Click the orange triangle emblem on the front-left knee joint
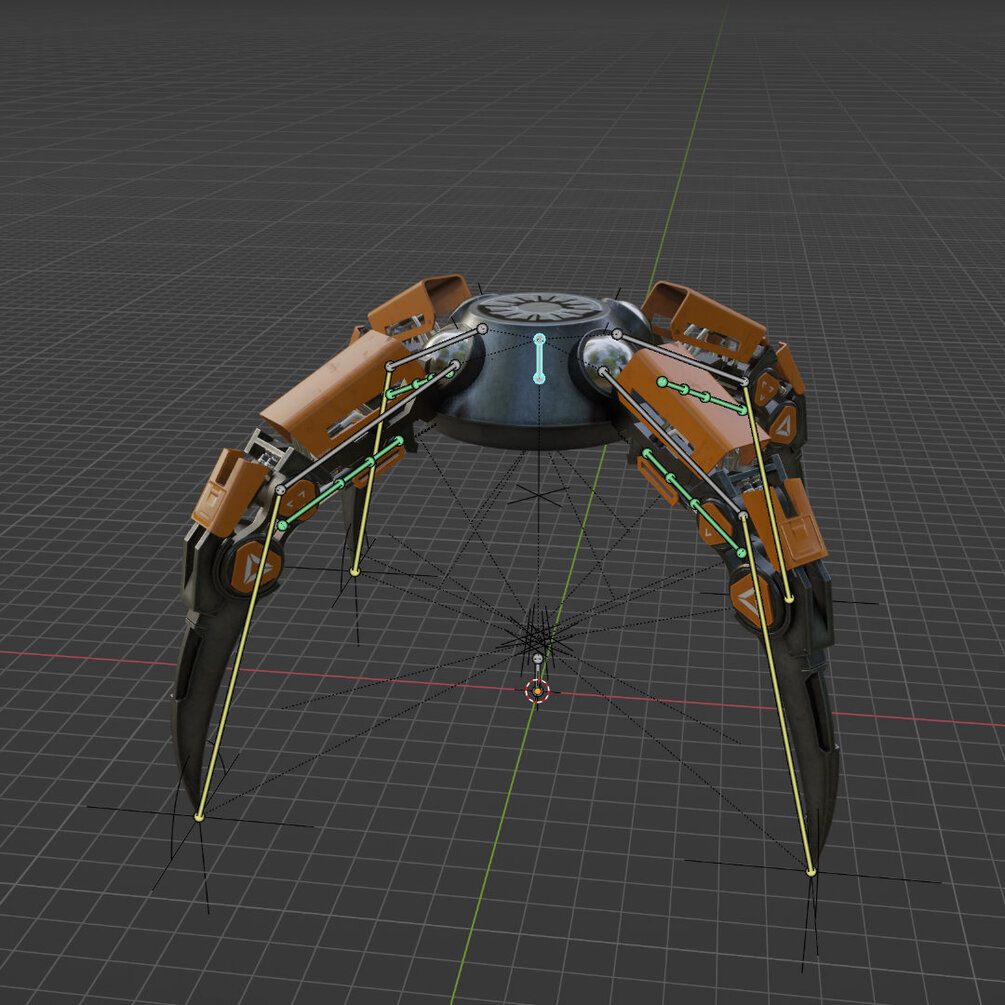Viewport: 1005px width, 1005px height. point(254,567)
